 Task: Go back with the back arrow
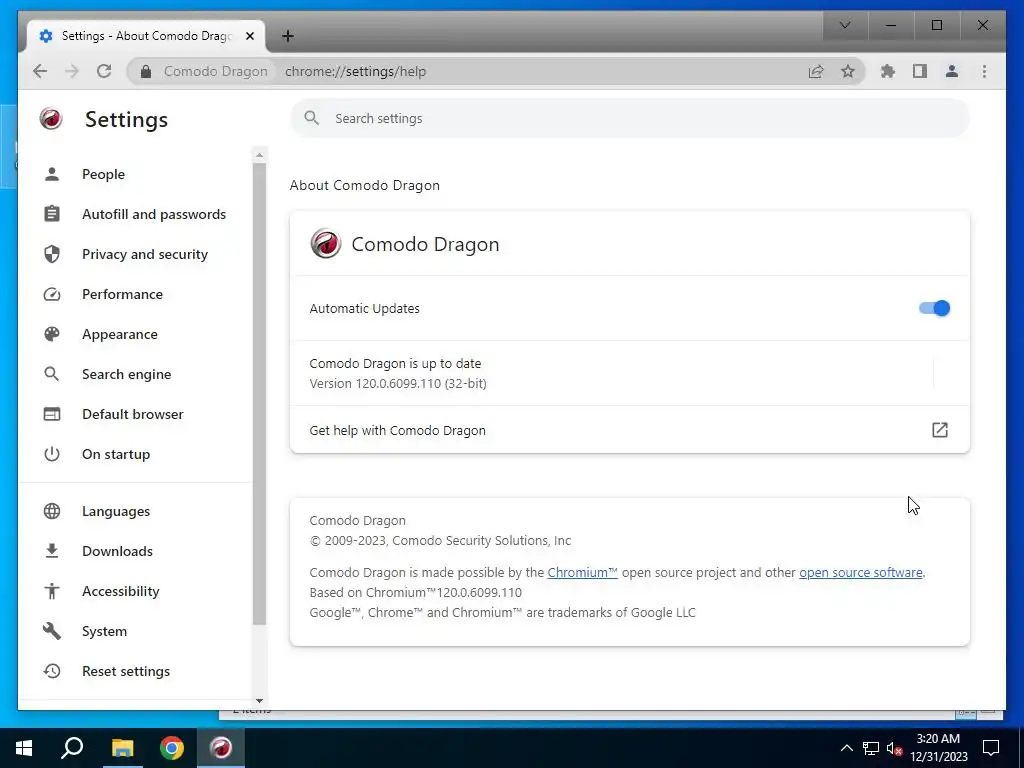click(40, 71)
